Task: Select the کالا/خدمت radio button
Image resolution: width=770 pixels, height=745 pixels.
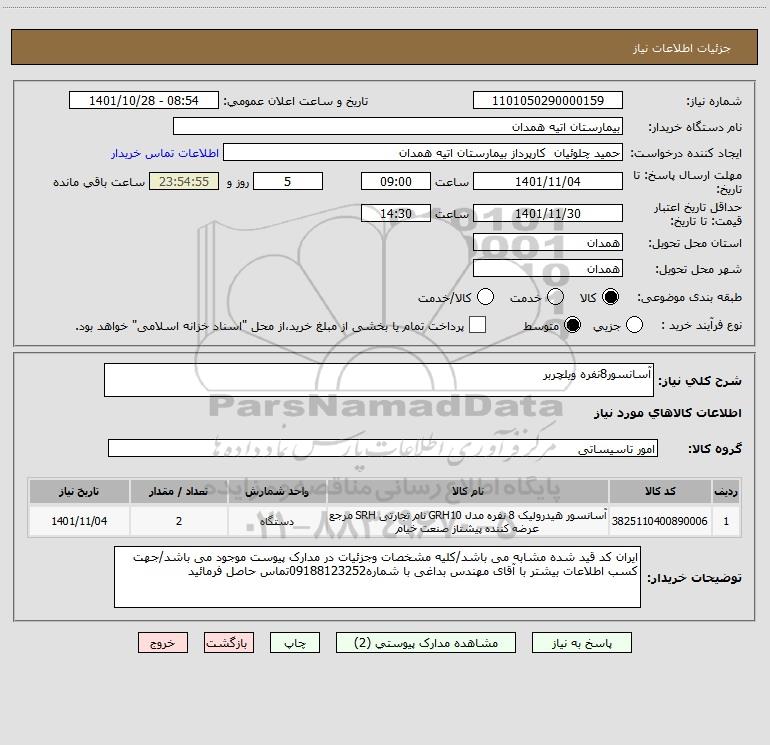Action: [485, 297]
